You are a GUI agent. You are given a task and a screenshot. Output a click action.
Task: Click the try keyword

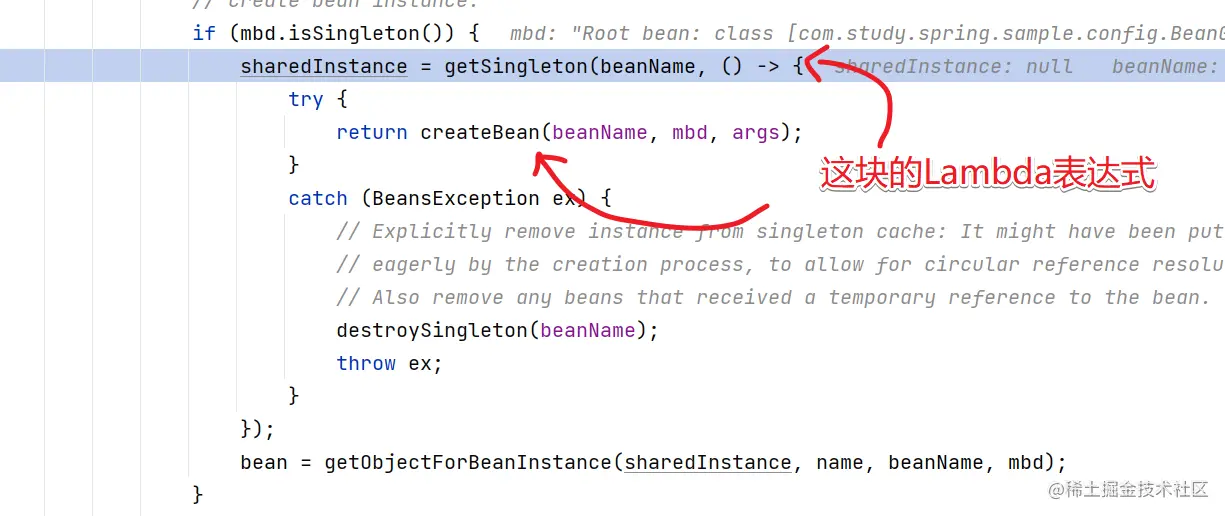306,99
